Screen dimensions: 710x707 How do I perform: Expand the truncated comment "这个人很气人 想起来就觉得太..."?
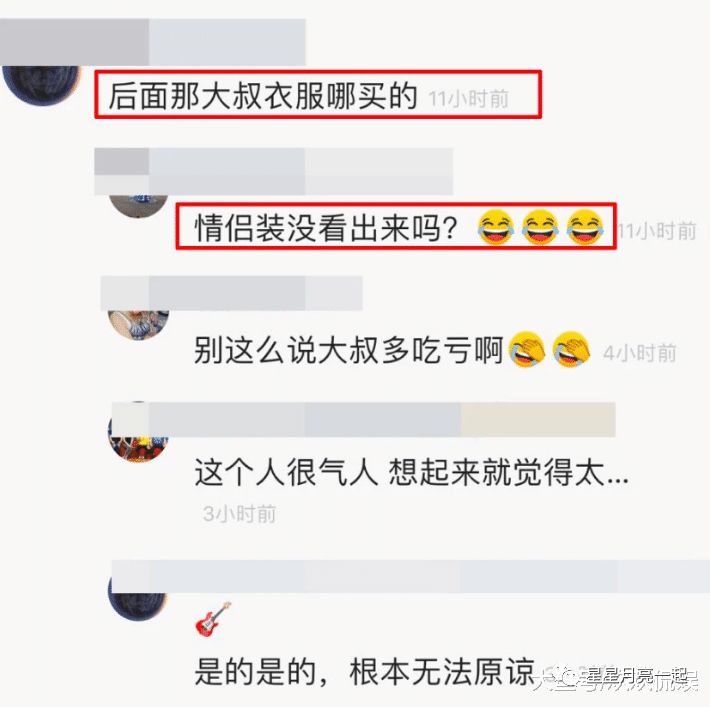point(412,472)
